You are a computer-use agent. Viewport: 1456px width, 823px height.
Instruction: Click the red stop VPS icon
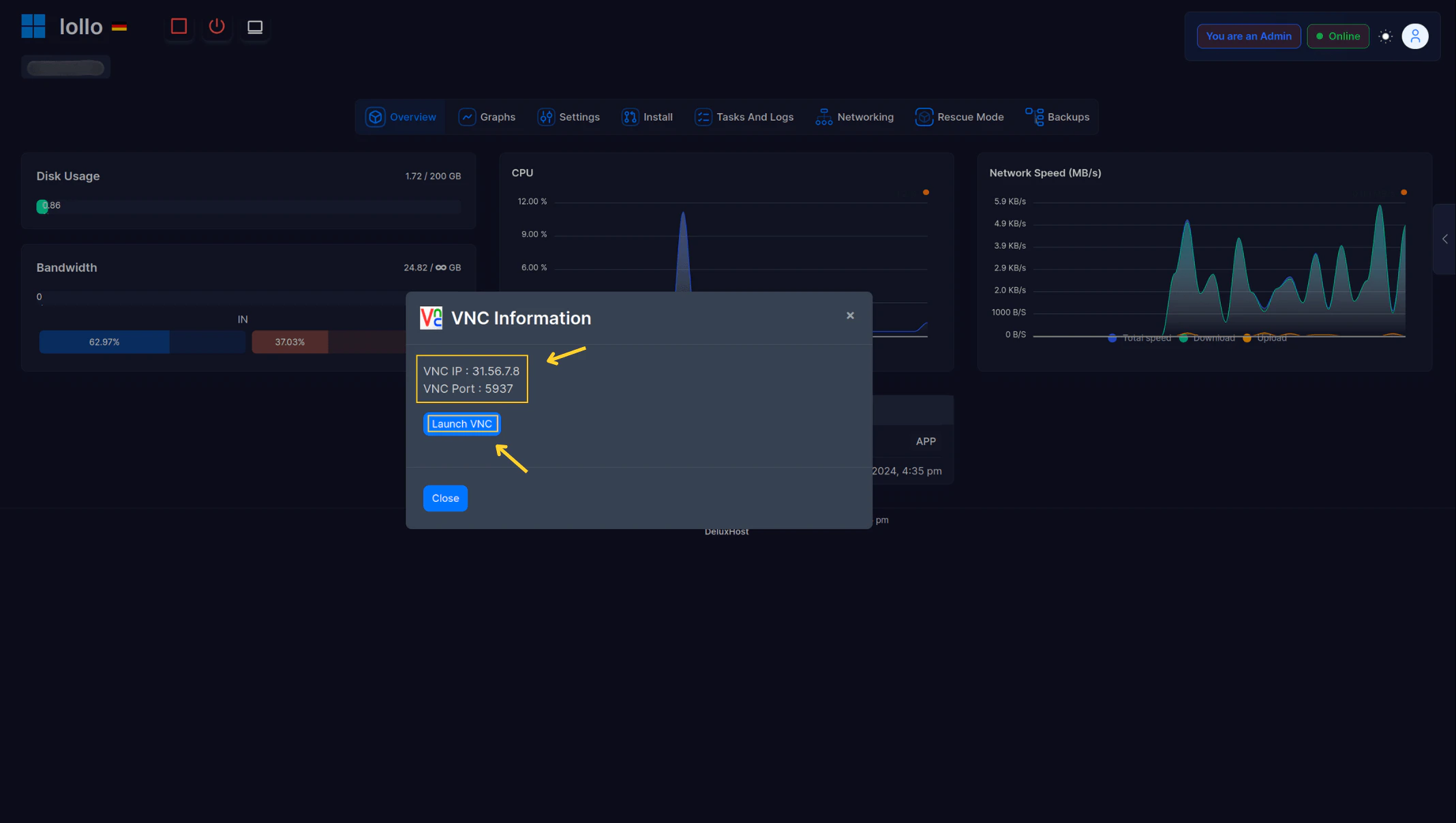pyautogui.click(x=179, y=27)
